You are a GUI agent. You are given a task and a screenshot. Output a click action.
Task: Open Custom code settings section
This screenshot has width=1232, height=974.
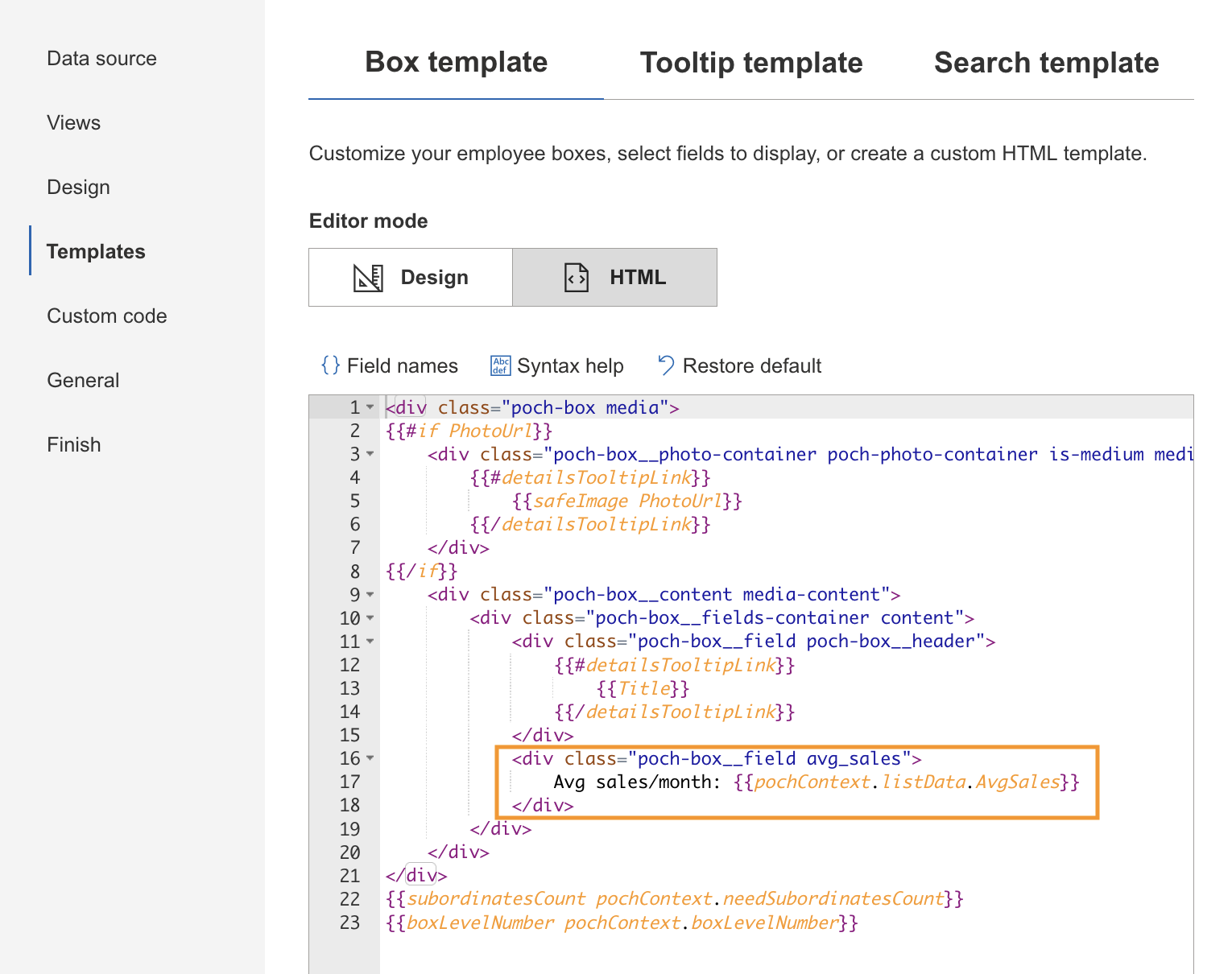coord(107,316)
